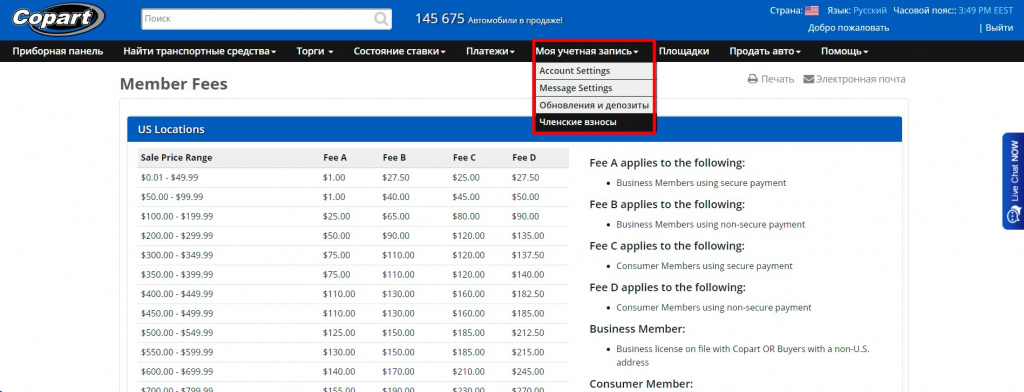Click the US Locations panel header
Image resolution: width=1024 pixels, height=392 pixels.
pos(515,129)
